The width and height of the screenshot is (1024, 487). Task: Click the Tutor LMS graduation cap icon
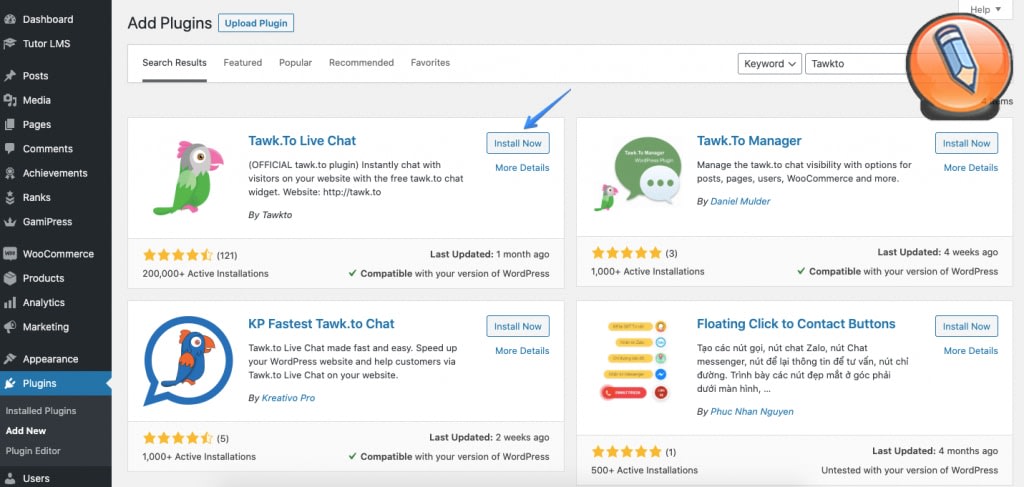point(10,44)
